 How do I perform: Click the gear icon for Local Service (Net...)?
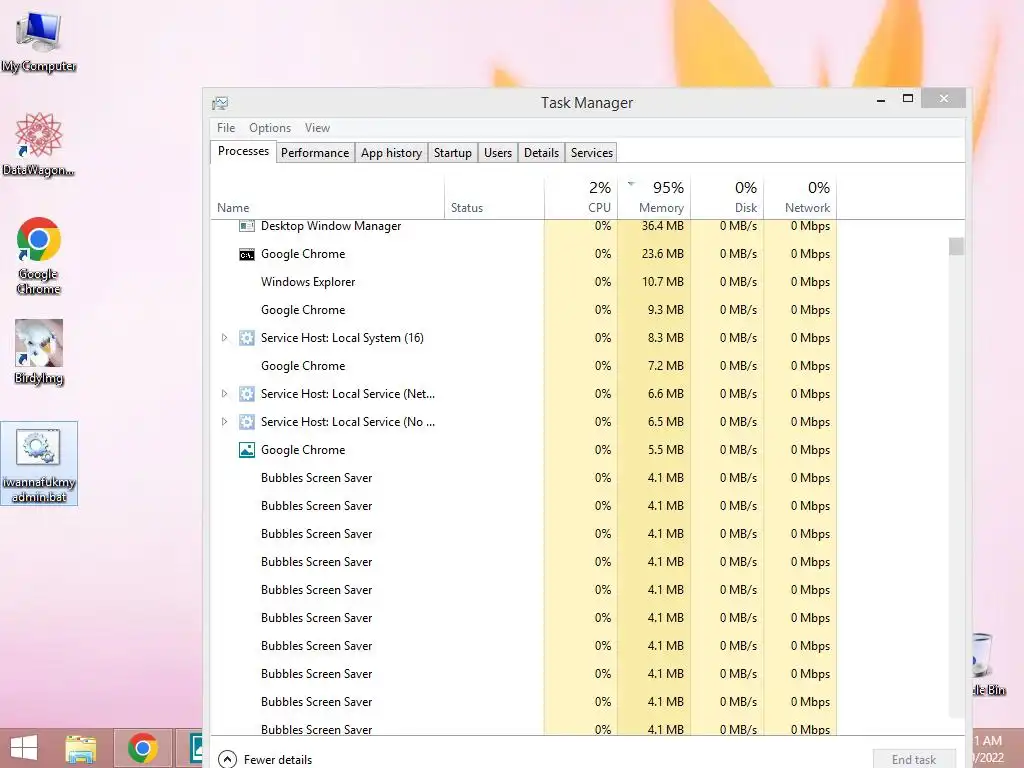(246, 394)
